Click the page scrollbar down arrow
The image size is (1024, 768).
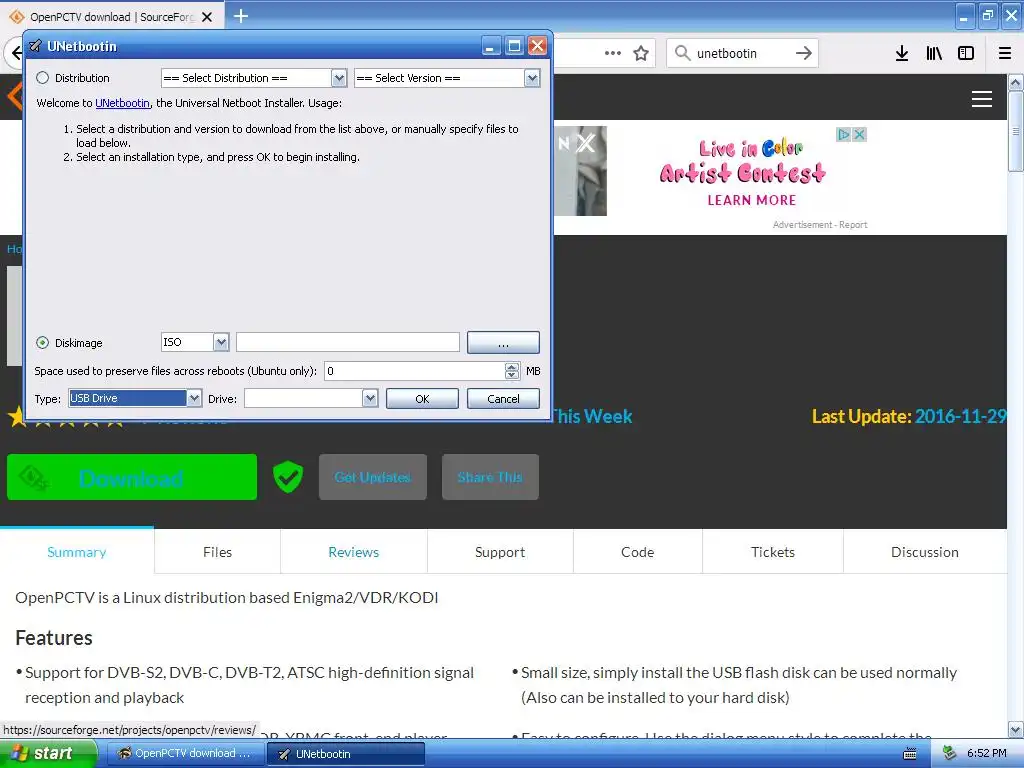coord(1016,729)
